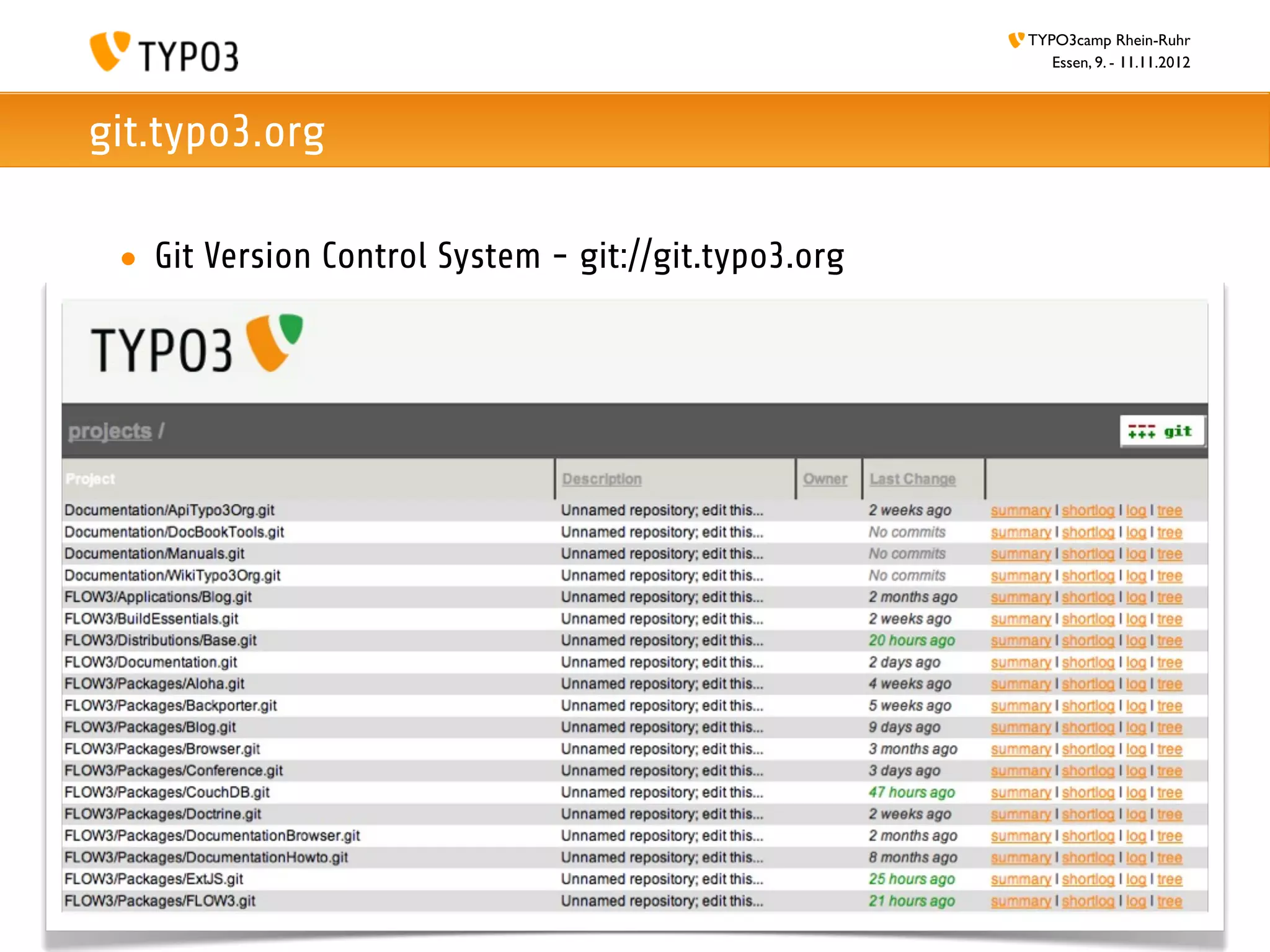Click '9 days ago' last change cell
The height and width of the screenshot is (952, 1270).
904,728
